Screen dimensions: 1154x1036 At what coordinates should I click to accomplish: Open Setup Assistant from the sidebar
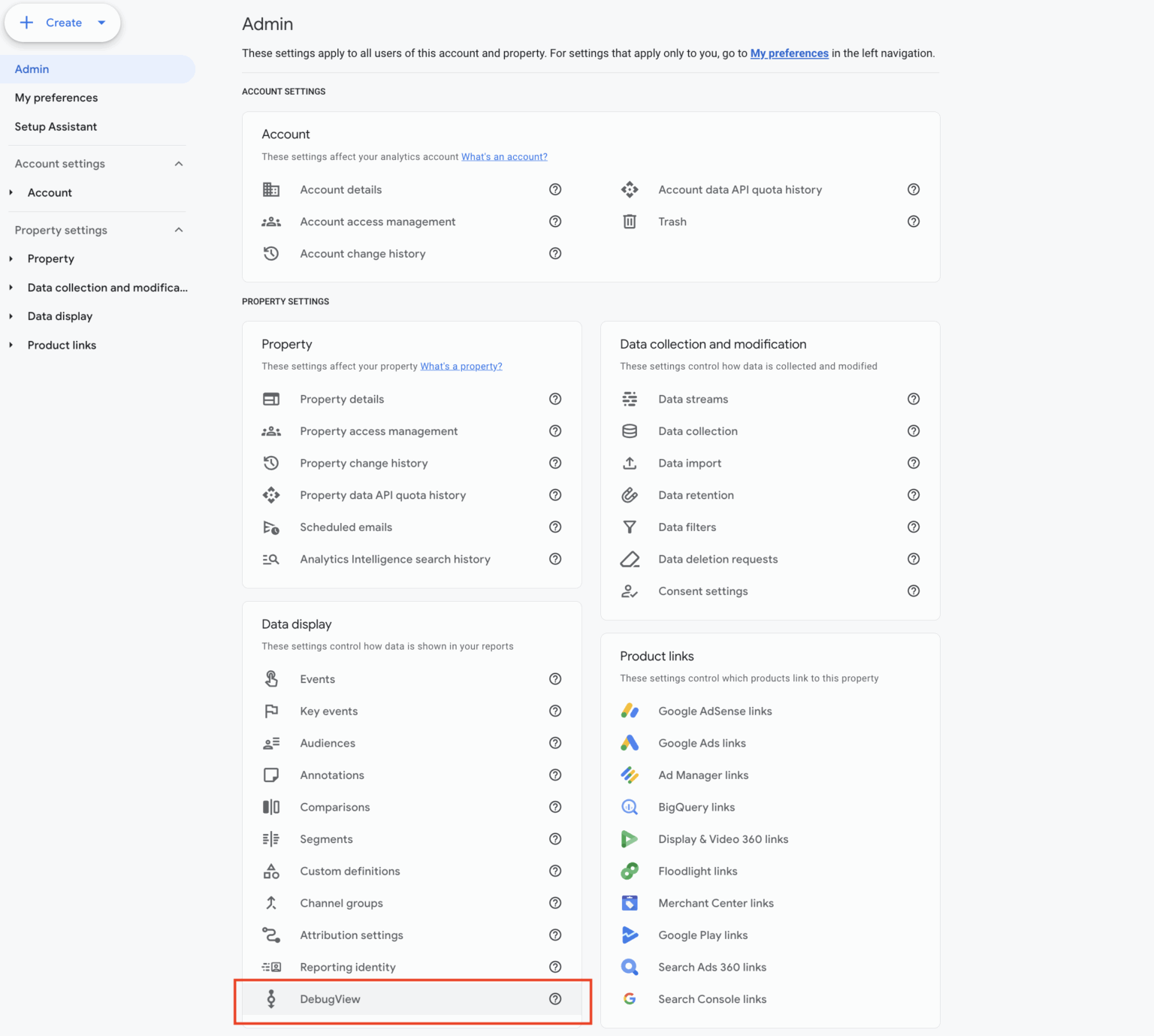coord(56,126)
